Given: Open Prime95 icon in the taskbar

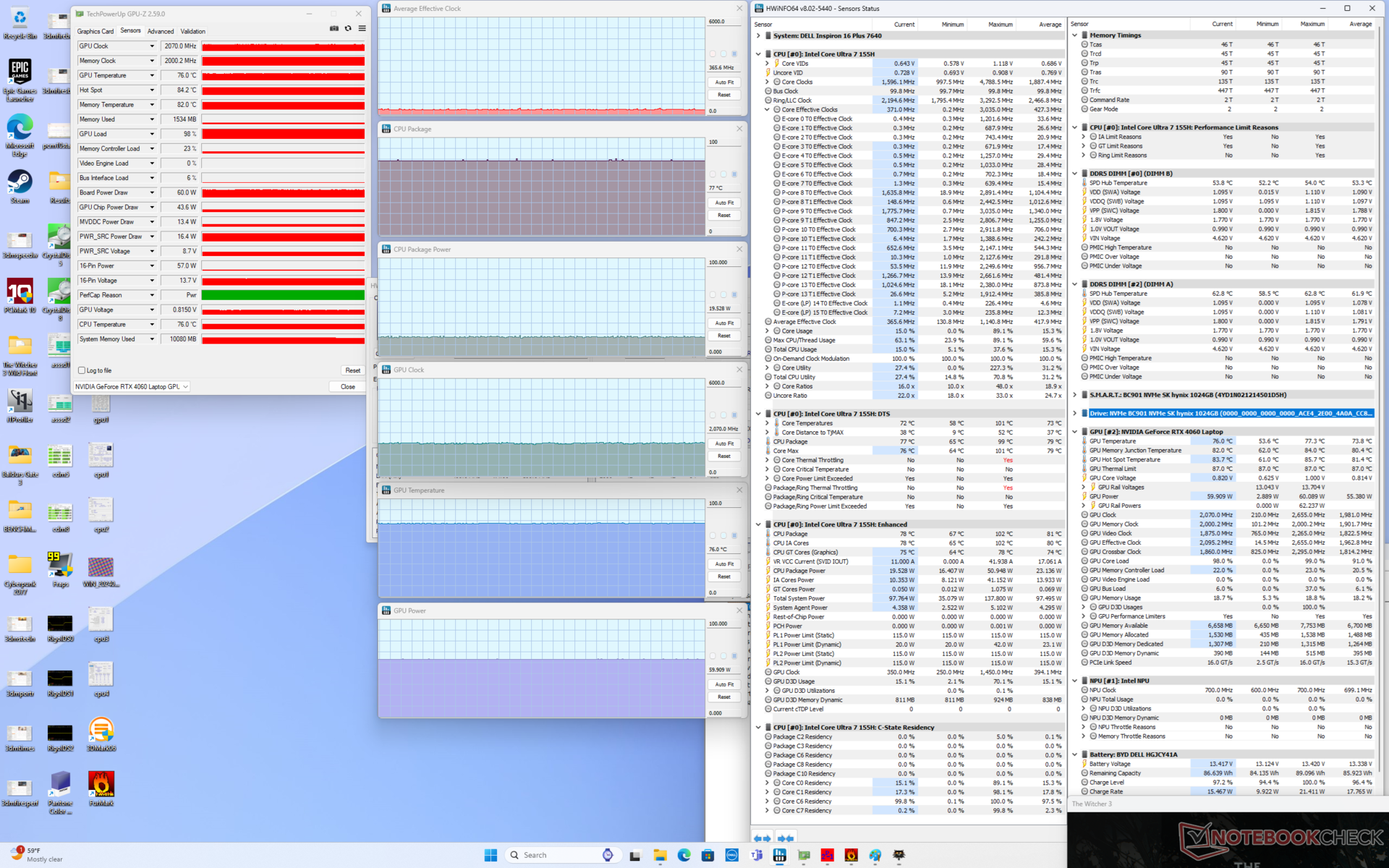Looking at the screenshot, I should click(x=827, y=855).
